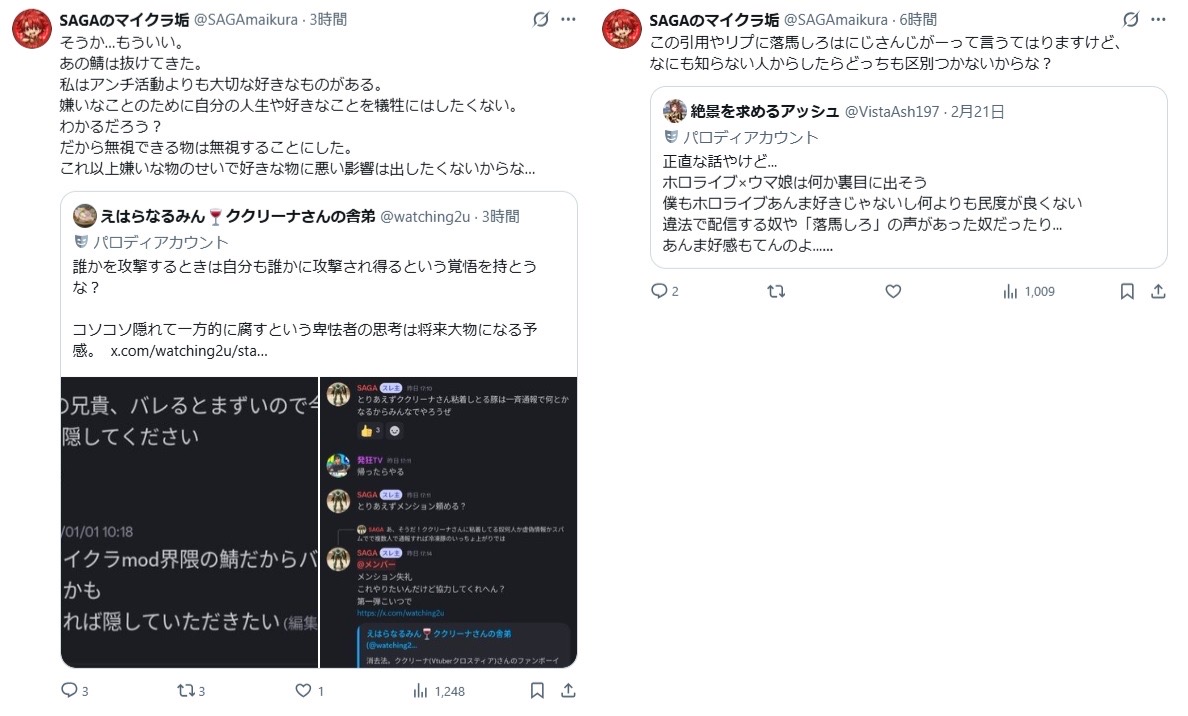Open the x.com/watching2u/sta... link
Viewport: 1188px width, 716px height.
click(x=189, y=351)
